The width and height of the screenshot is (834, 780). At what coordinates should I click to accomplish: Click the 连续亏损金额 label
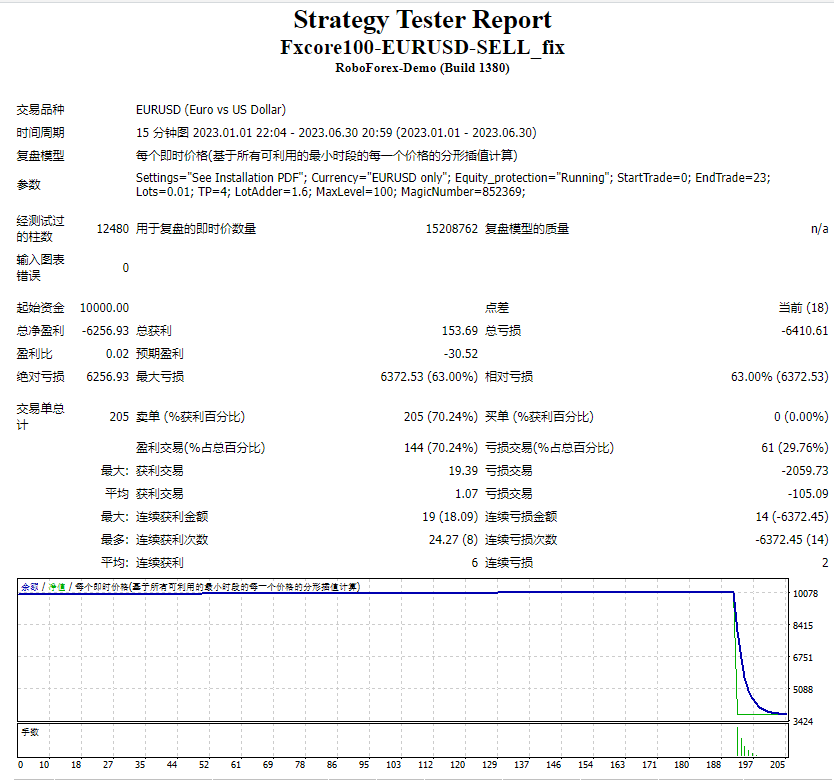tap(521, 517)
